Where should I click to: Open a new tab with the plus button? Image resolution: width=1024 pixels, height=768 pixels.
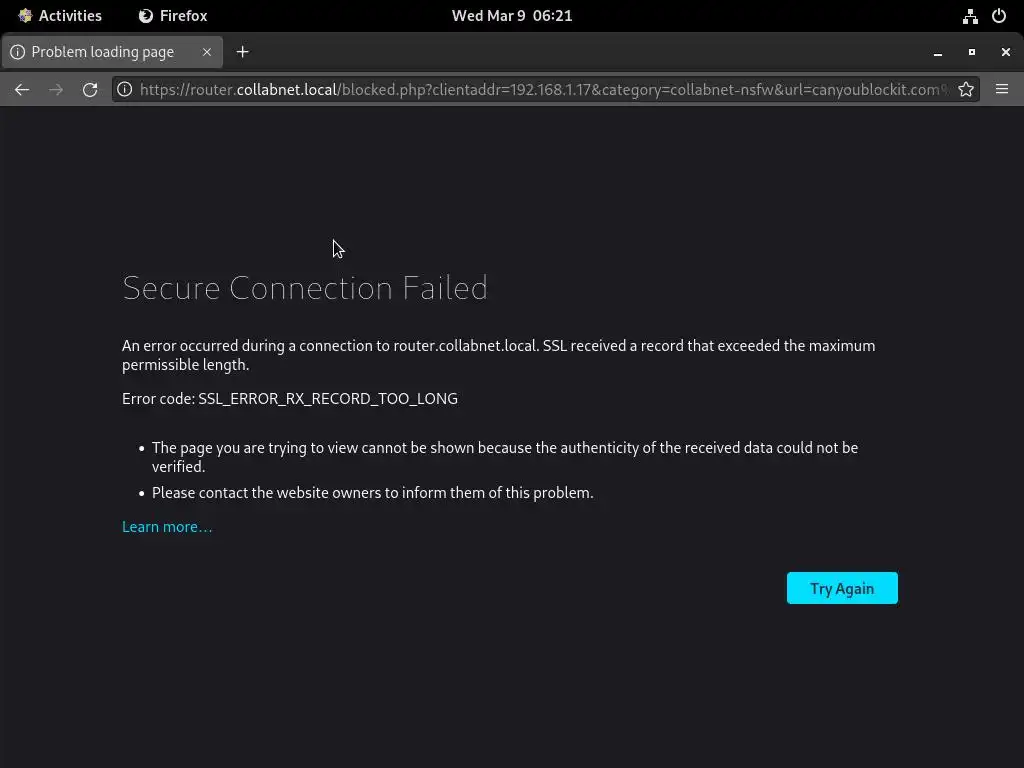click(242, 52)
